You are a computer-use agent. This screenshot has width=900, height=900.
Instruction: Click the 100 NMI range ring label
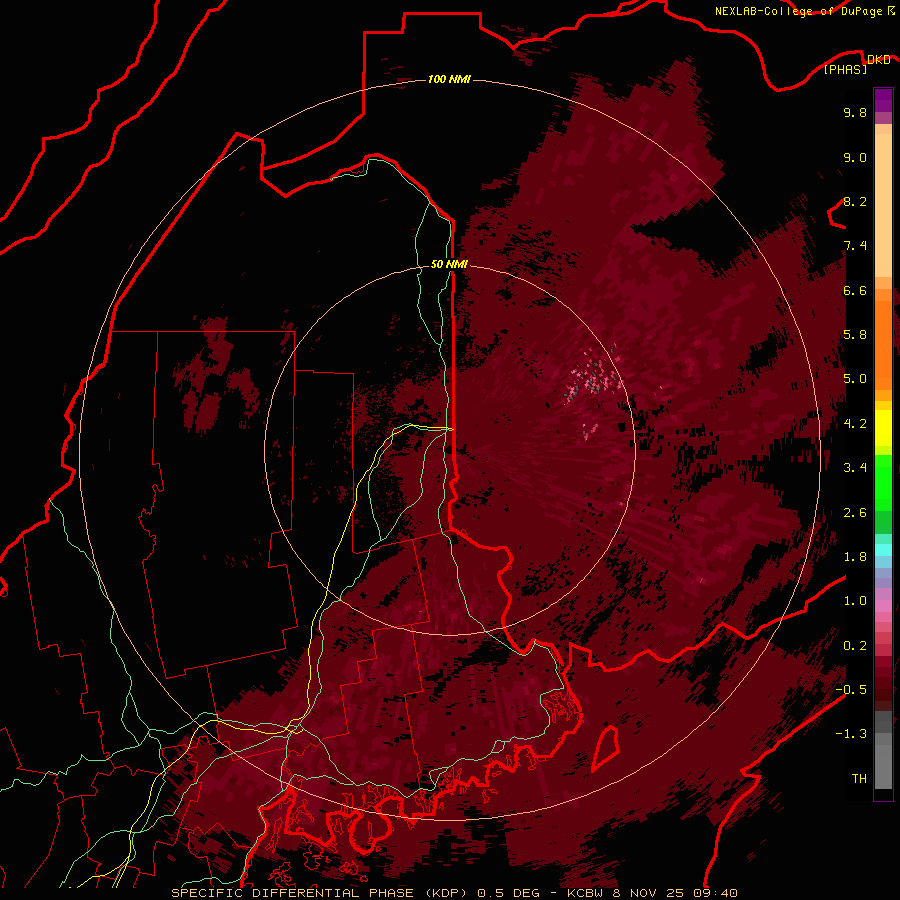449,79
